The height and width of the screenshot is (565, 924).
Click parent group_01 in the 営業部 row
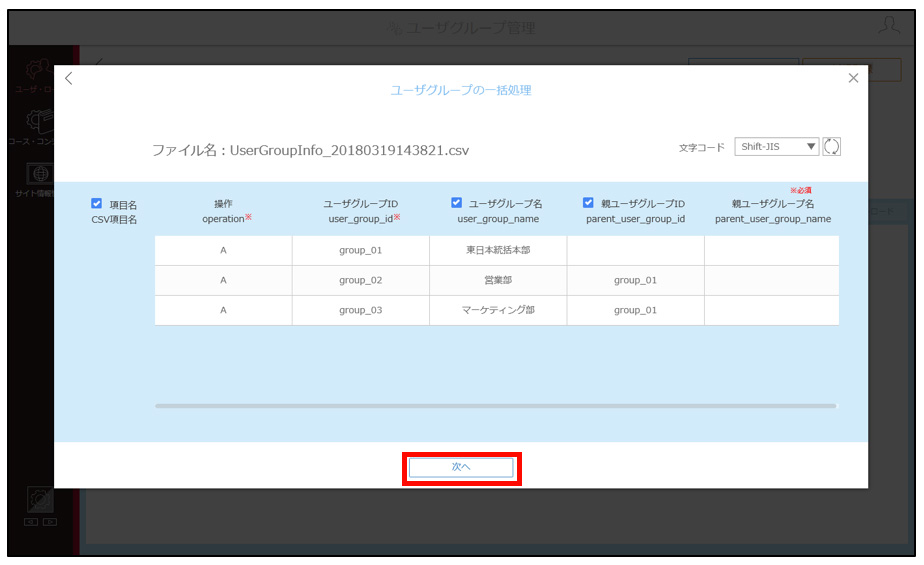coord(635,280)
